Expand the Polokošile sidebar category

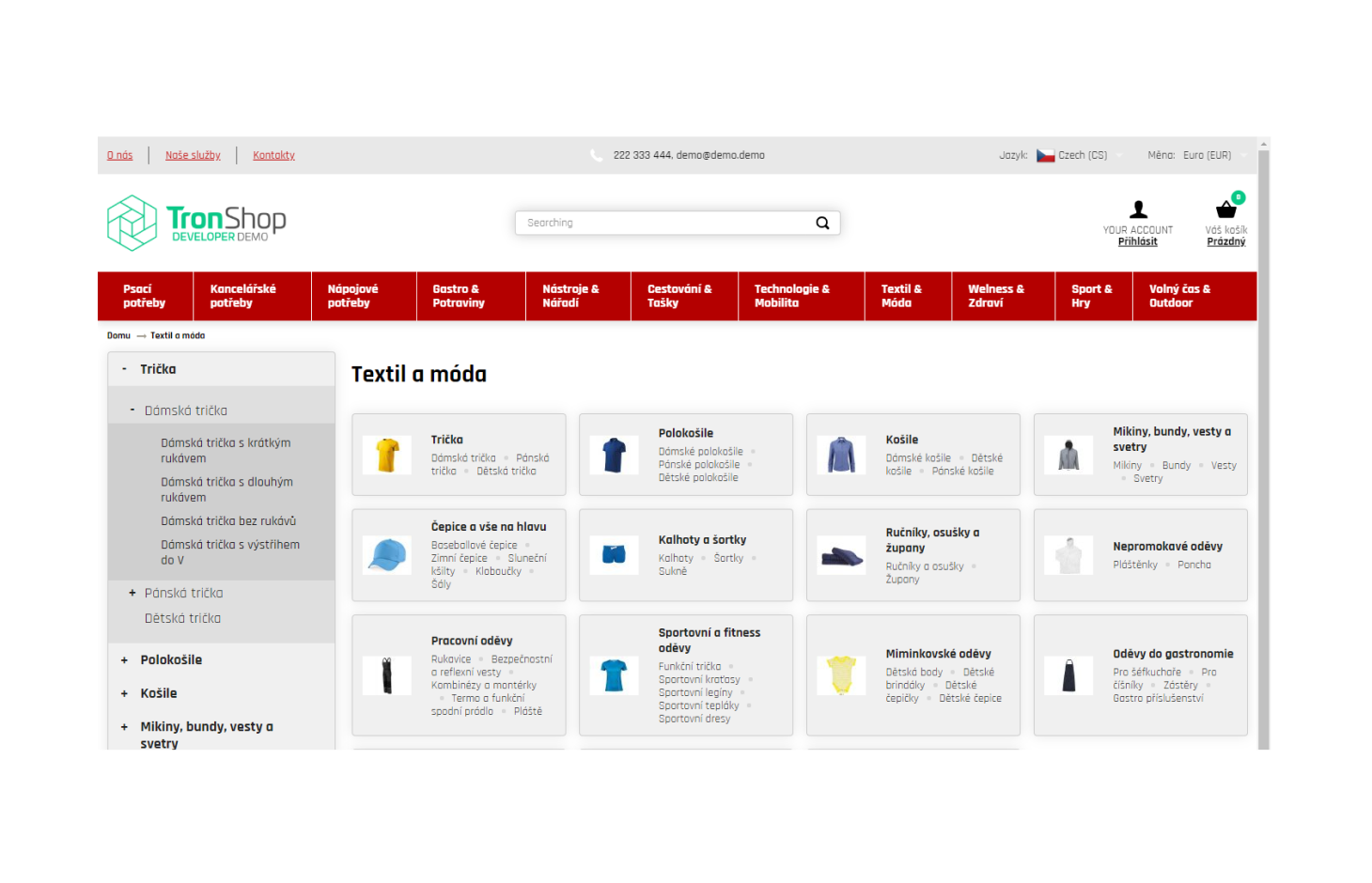click(x=124, y=660)
